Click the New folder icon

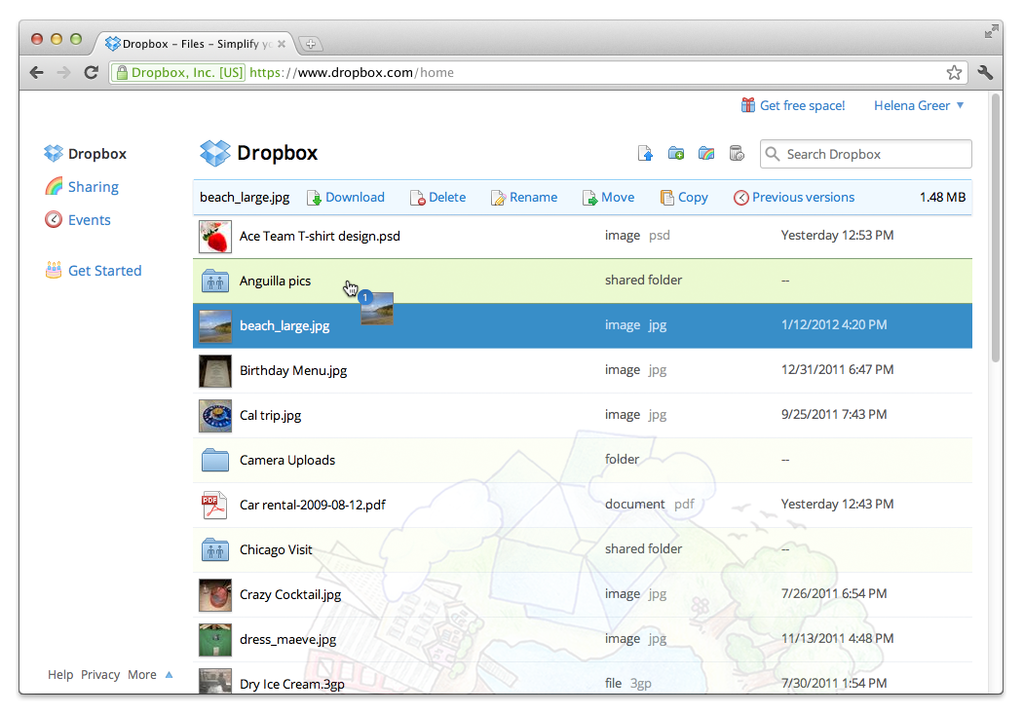coord(676,154)
